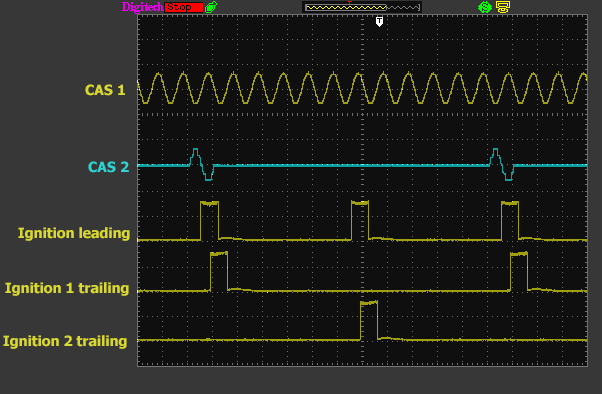Click the Ignition 2 trailing pulse
This screenshot has height=394, width=602.
[x=369, y=320]
